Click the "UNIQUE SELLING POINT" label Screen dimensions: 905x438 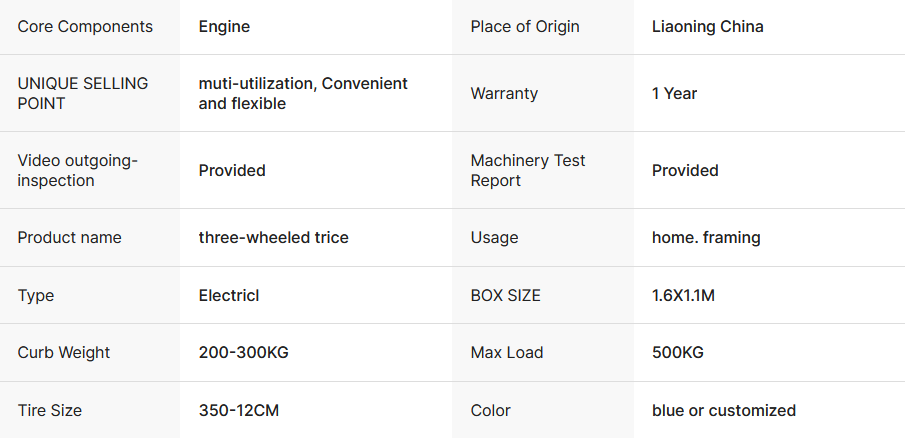(82, 93)
